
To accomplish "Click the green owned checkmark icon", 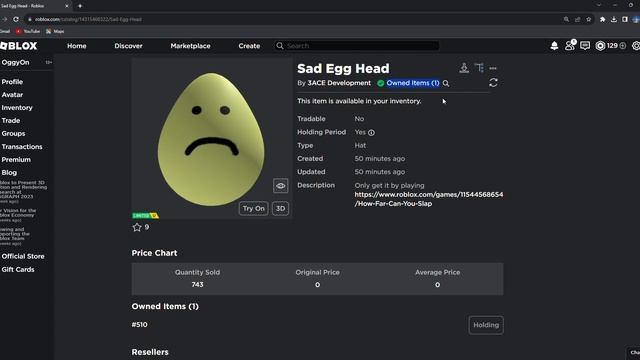I will click(380, 83).
